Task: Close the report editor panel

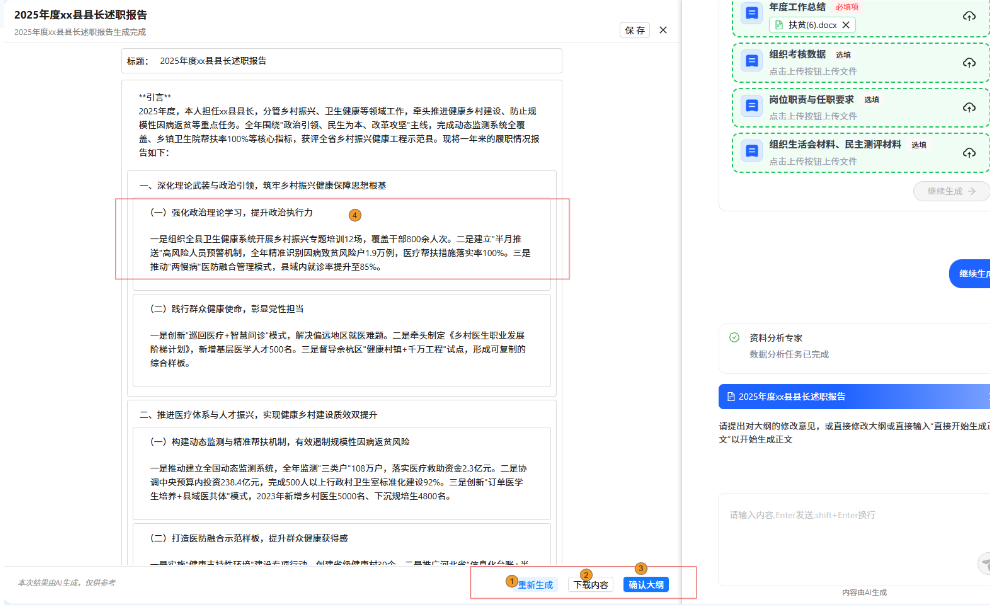Action: coord(662,30)
